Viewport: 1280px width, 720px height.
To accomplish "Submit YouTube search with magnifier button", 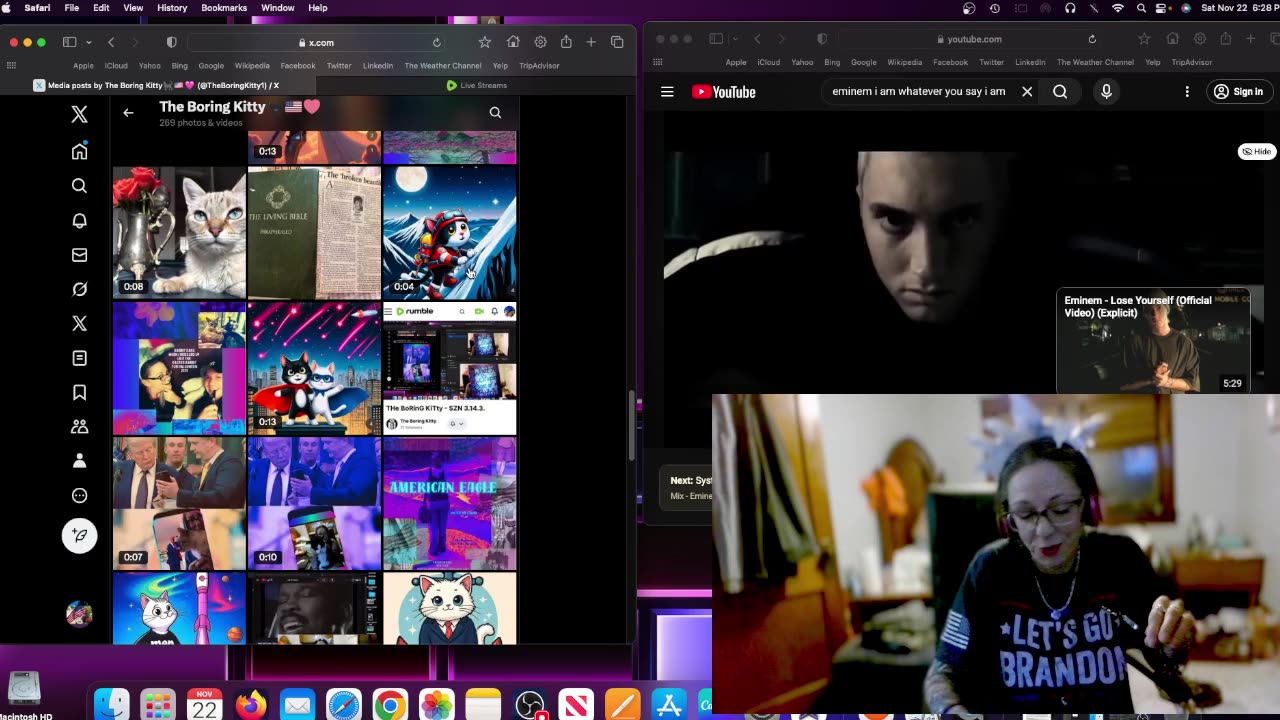I will [1060, 92].
